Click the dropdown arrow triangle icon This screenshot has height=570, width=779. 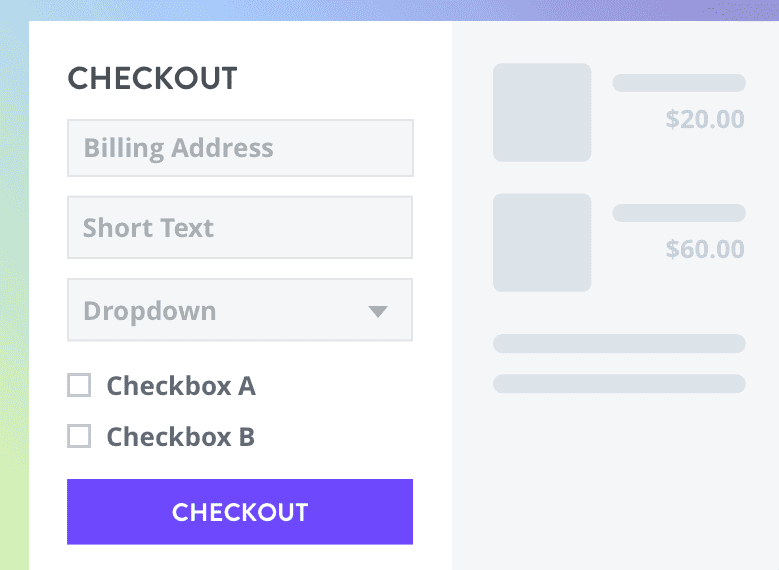click(377, 311)
